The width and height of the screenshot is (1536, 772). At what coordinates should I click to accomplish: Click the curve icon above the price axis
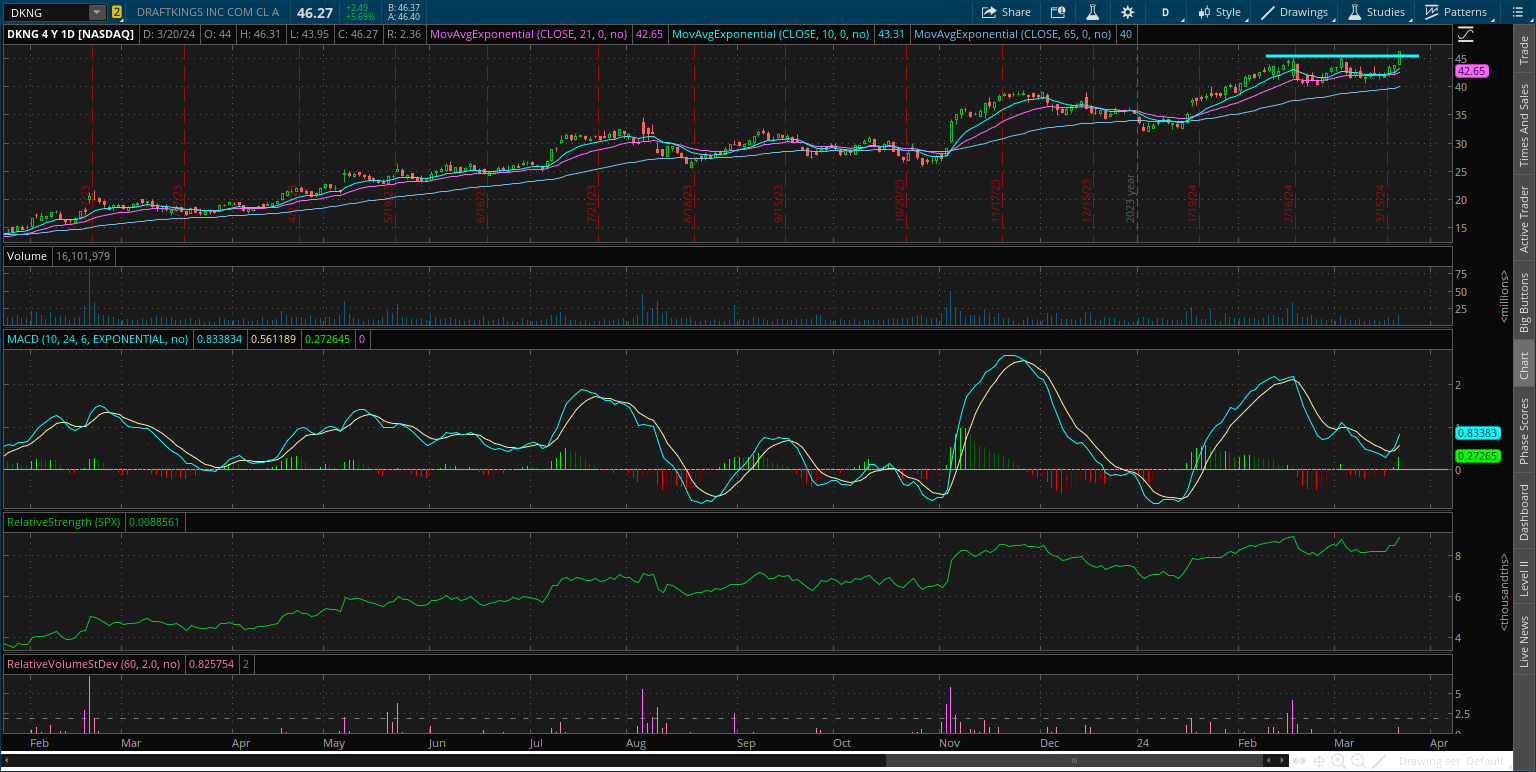click(x=1466, y=34)
